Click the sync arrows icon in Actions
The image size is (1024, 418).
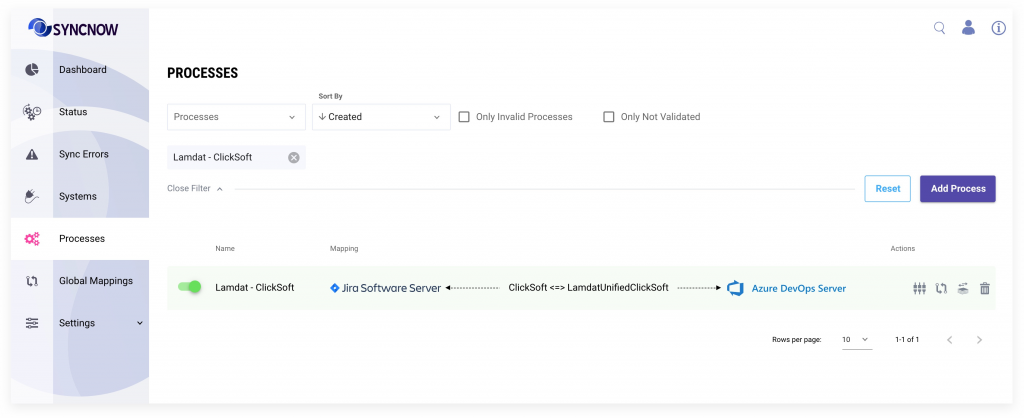tap(941, 288)
